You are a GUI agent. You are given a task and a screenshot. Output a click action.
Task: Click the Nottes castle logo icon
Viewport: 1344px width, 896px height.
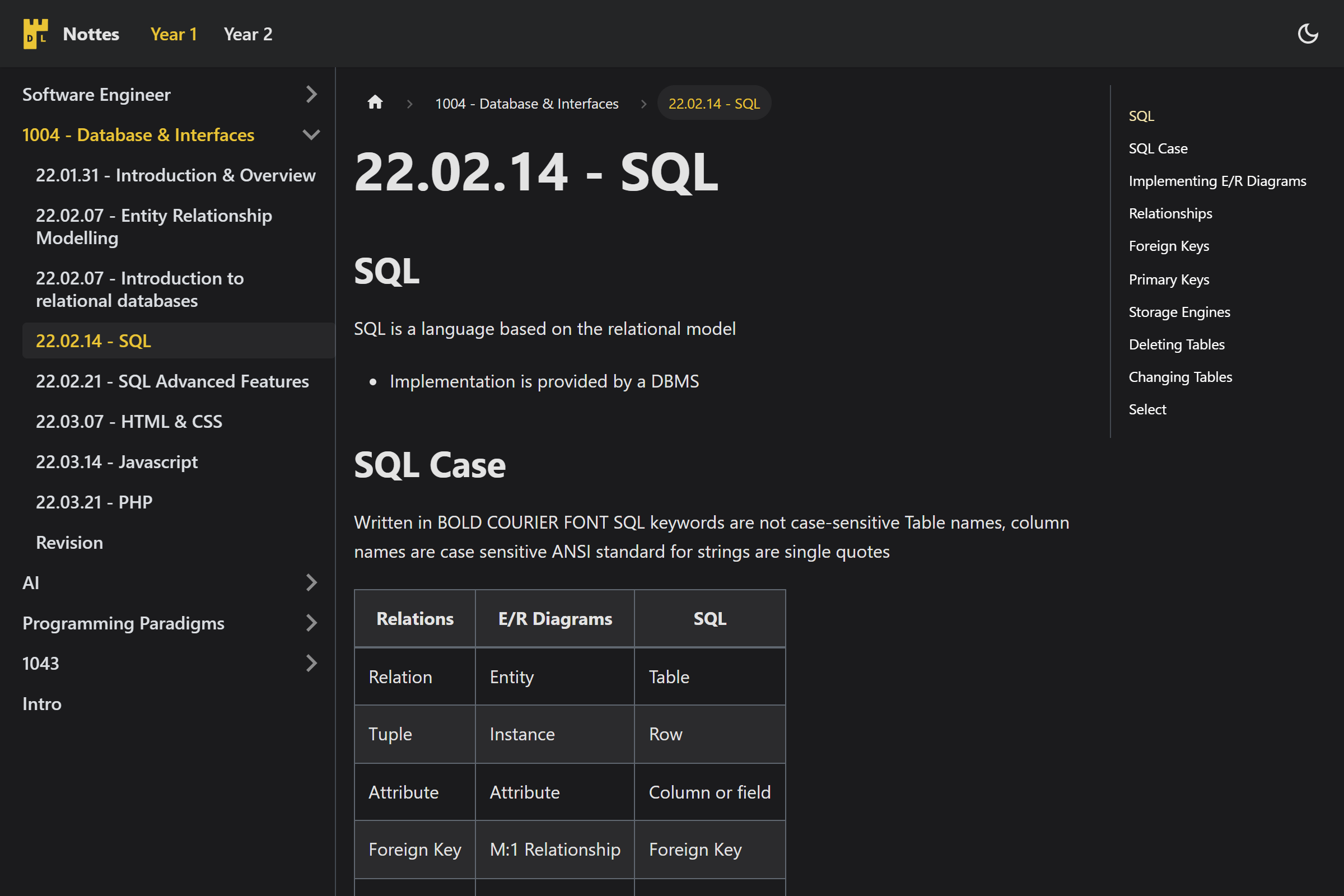35,34
